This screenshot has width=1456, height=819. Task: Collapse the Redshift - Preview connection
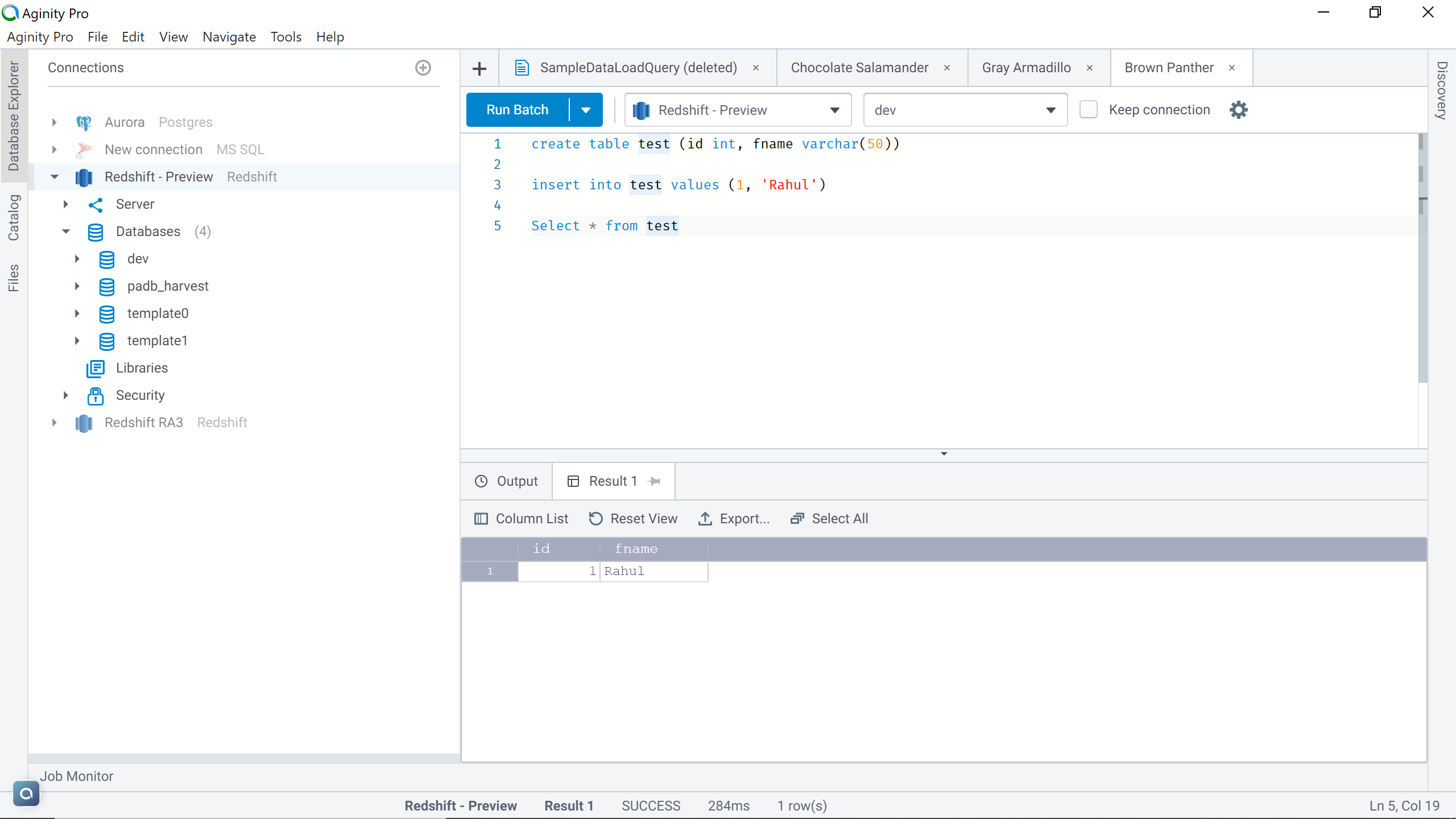55,177
